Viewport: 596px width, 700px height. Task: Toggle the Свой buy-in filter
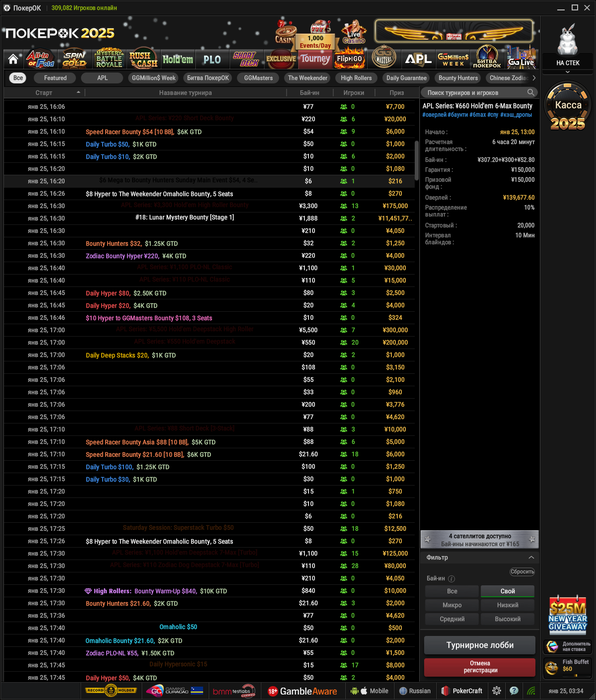click(507, 591)
